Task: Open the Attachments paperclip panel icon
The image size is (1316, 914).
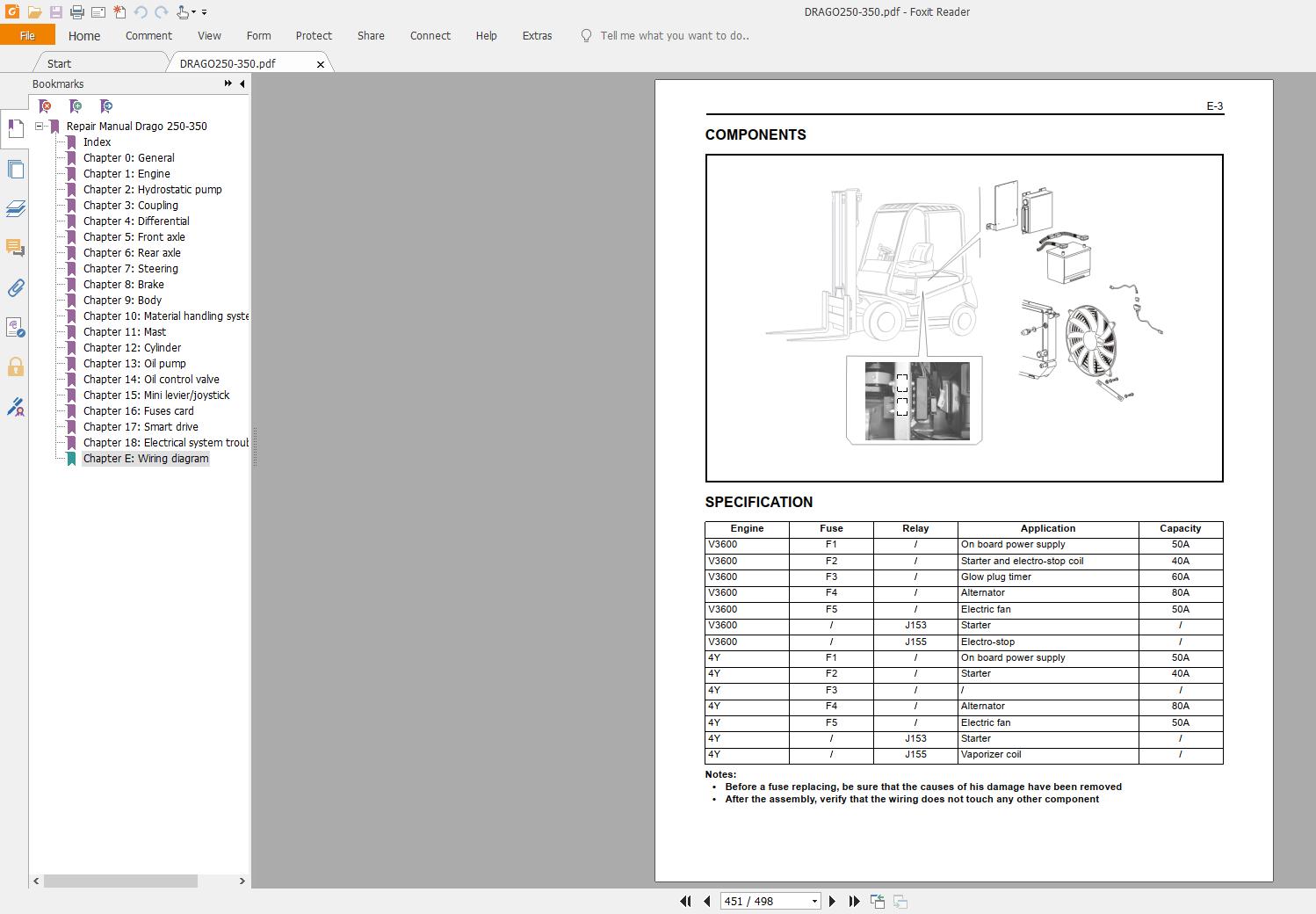Action: [x=15, y=287]
